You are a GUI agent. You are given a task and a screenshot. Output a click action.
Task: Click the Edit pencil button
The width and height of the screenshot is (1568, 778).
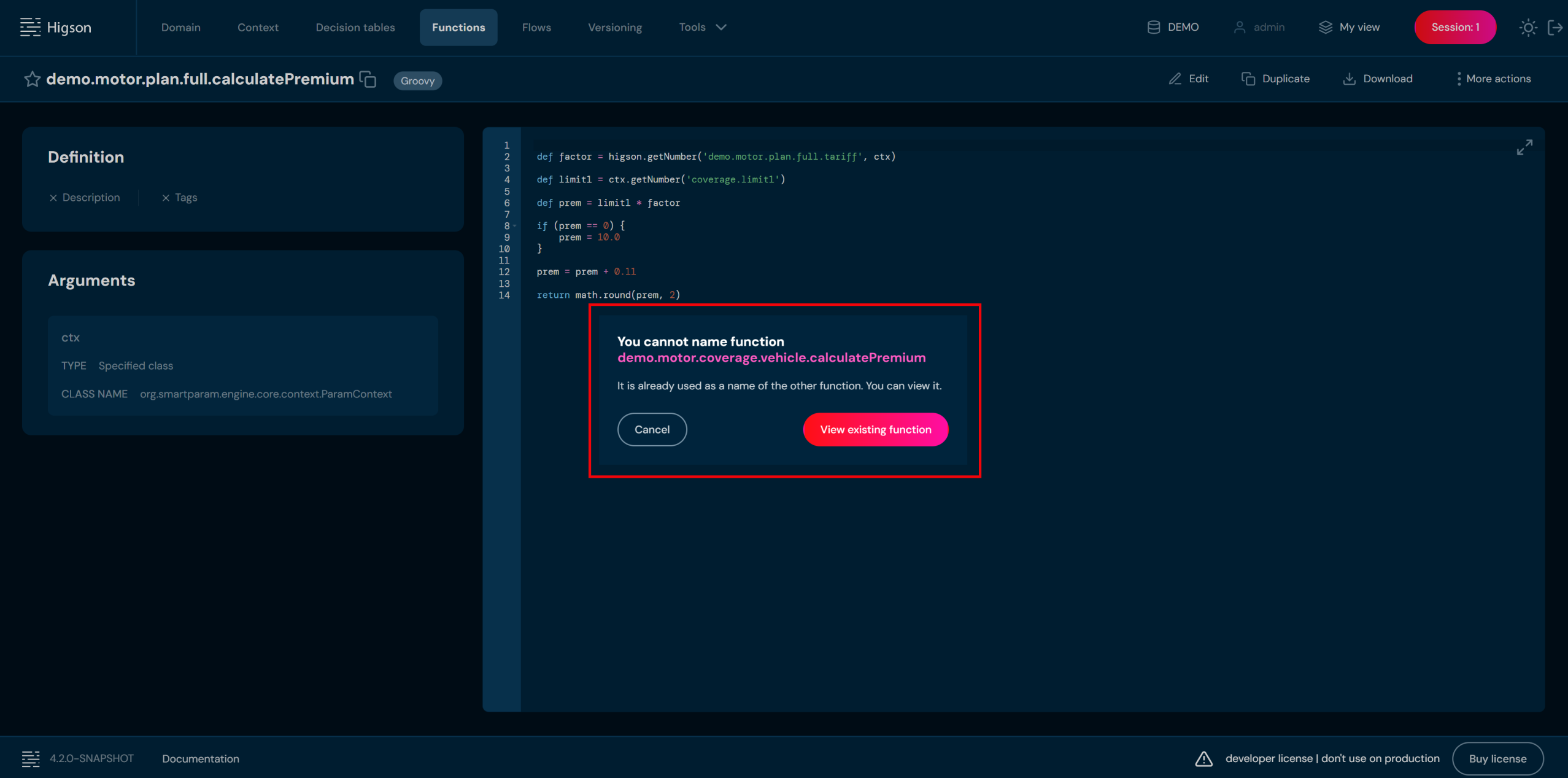(x=1188, y=79)
